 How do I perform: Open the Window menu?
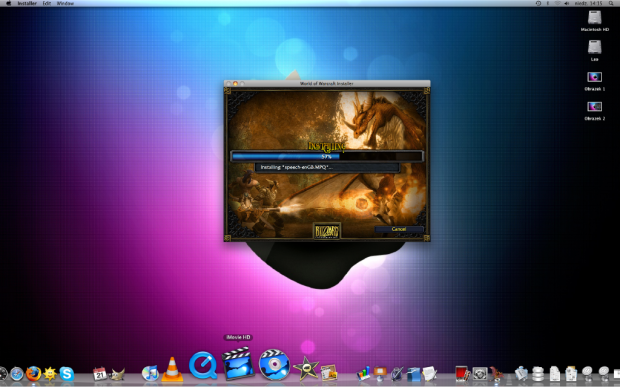point(65,3)
